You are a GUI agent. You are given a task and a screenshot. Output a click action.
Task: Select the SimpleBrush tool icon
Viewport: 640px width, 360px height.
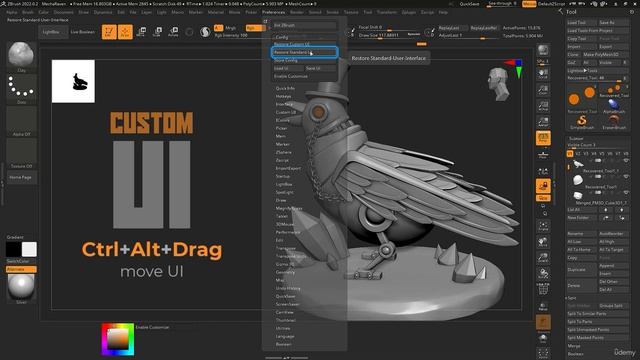pyautogui.click(x=582, y=122)
